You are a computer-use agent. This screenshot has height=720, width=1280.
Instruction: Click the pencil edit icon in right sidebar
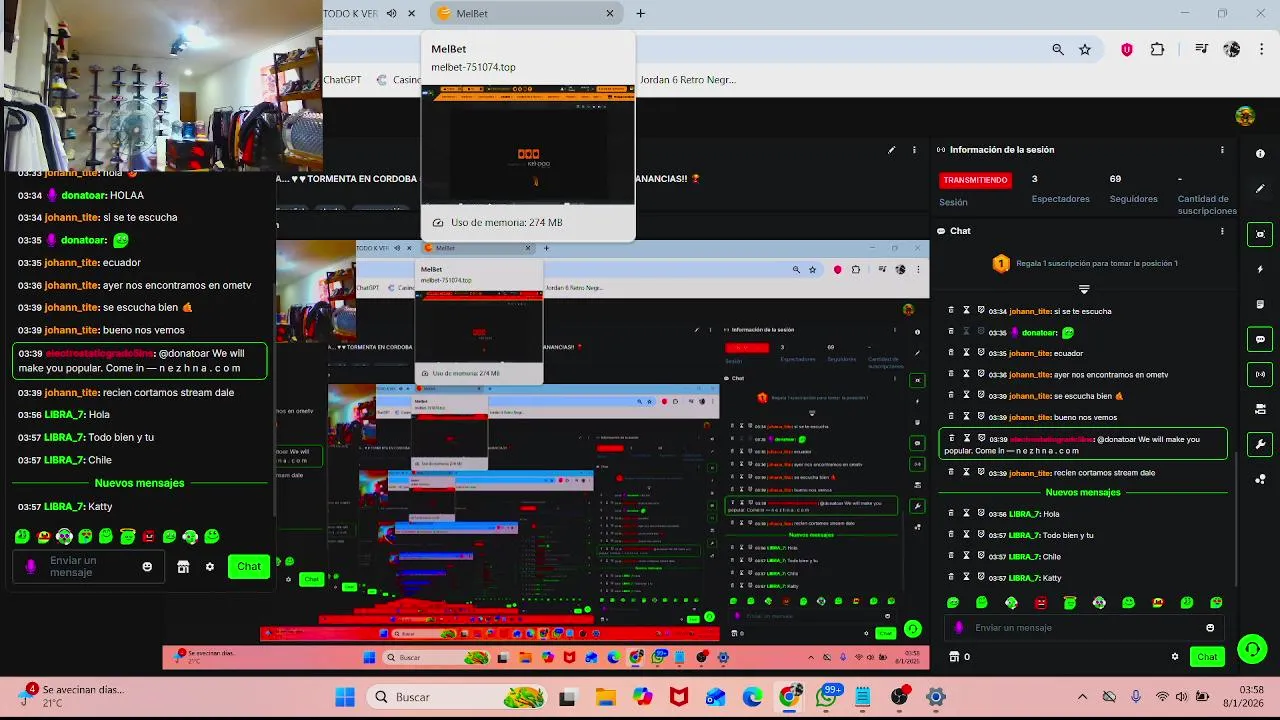(1260, 189)
